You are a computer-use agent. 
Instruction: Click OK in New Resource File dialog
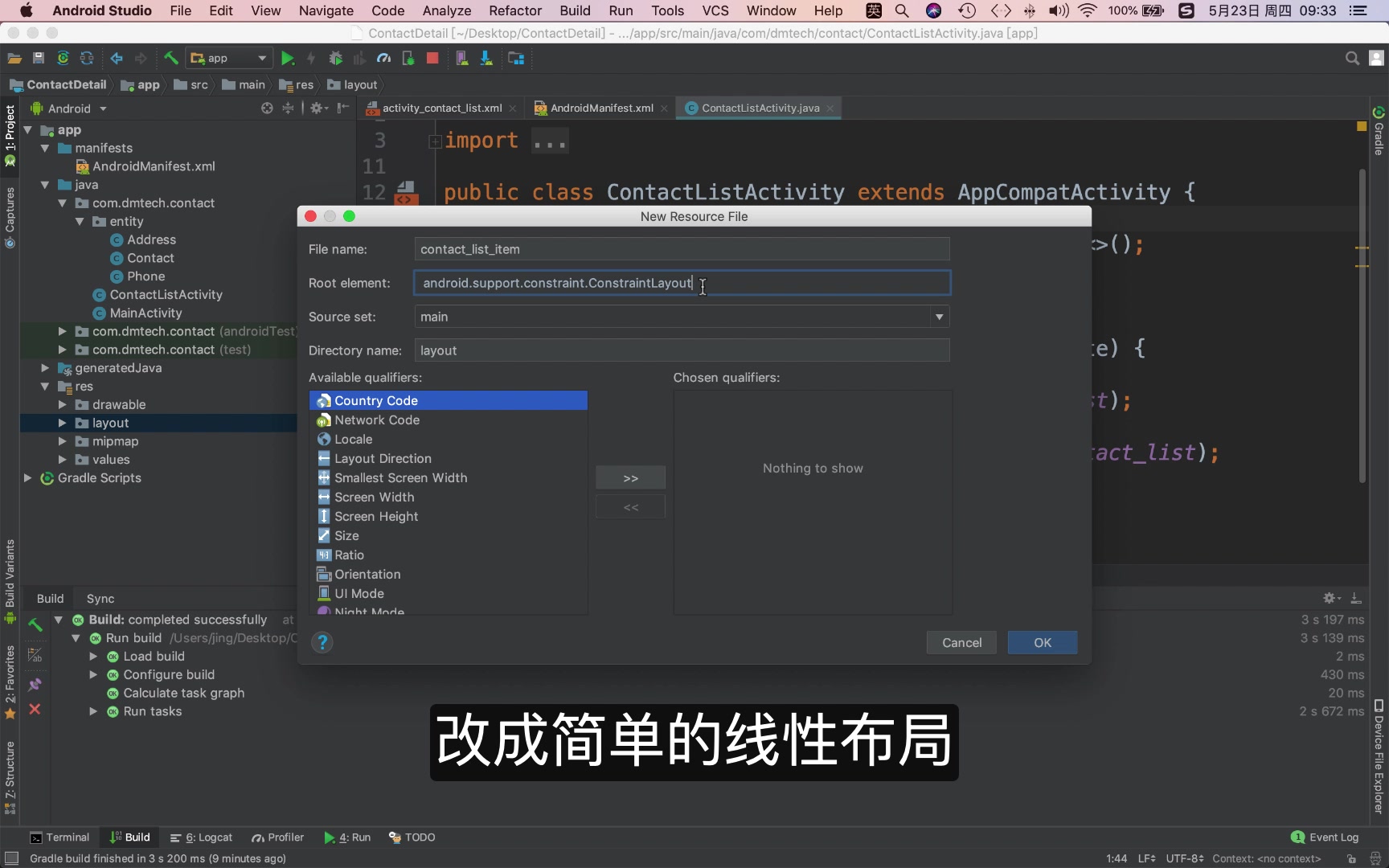pyautogui.click(x=1043, y=642)
